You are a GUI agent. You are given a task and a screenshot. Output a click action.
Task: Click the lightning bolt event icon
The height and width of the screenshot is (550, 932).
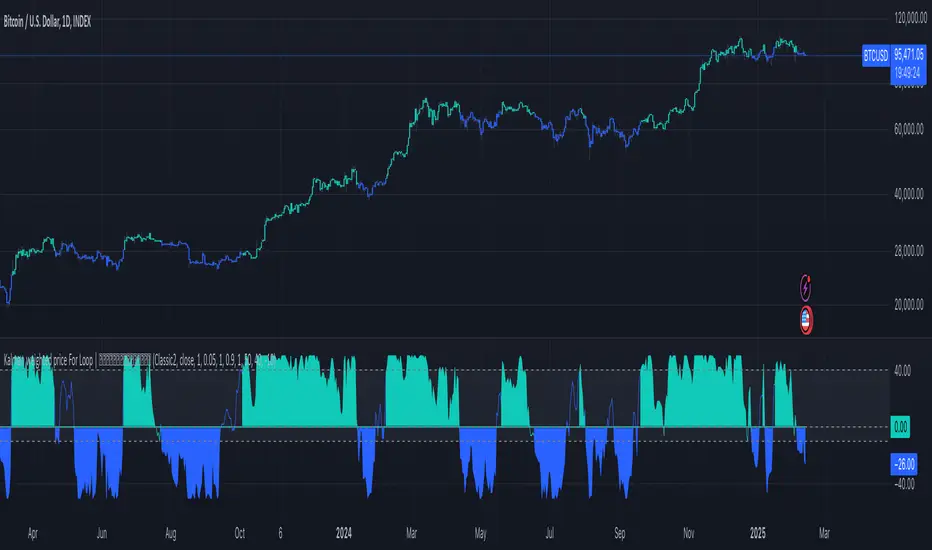(807, 287)
